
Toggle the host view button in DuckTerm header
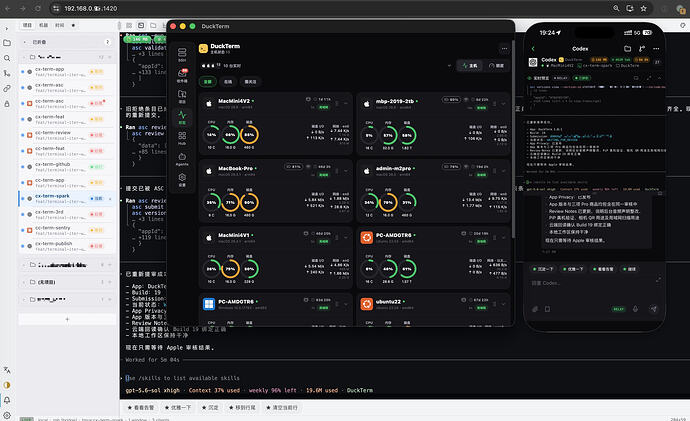pyautogui.click(x=470, y=66)
